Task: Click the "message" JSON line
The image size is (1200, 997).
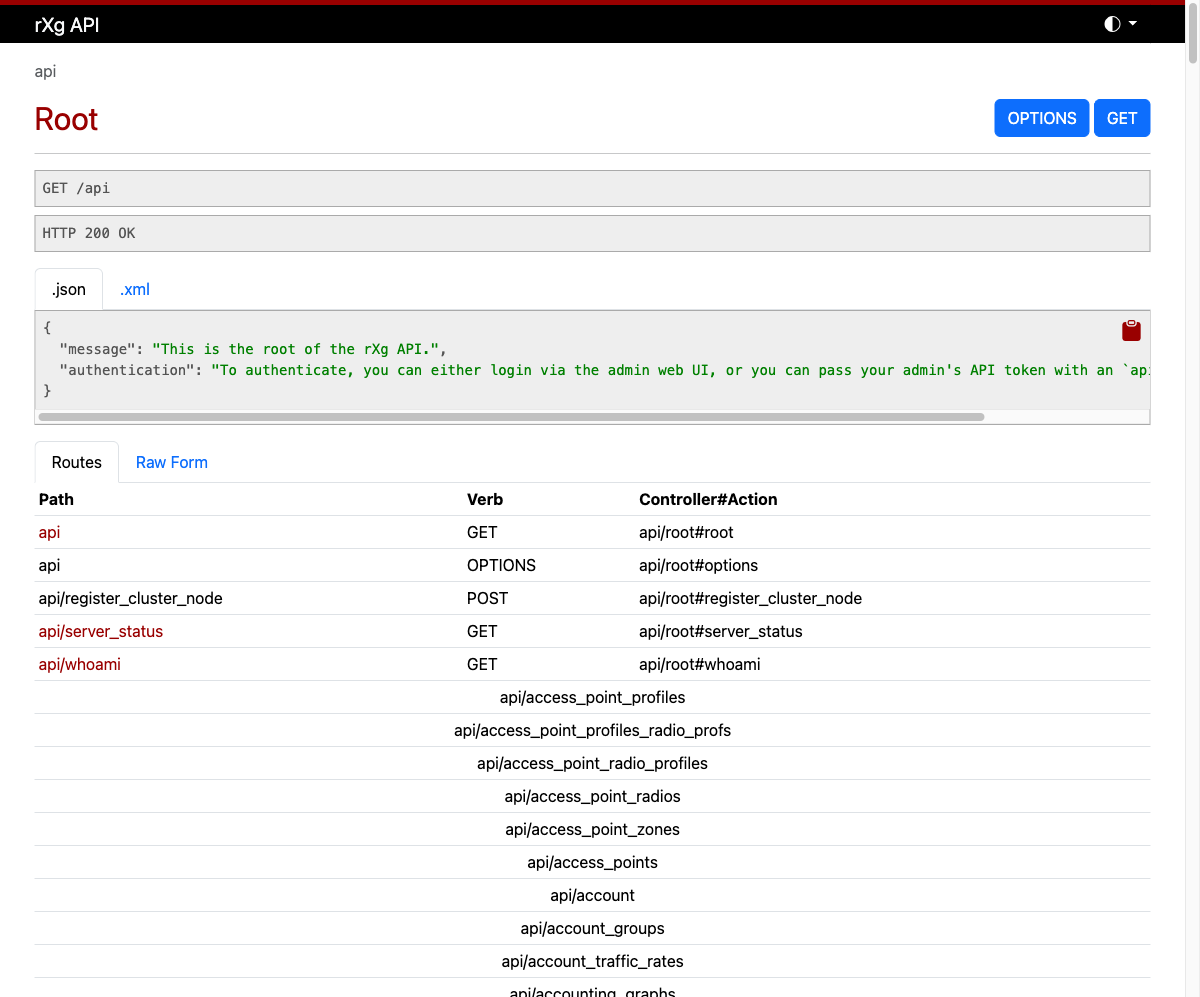Action: tap(252, 349)
